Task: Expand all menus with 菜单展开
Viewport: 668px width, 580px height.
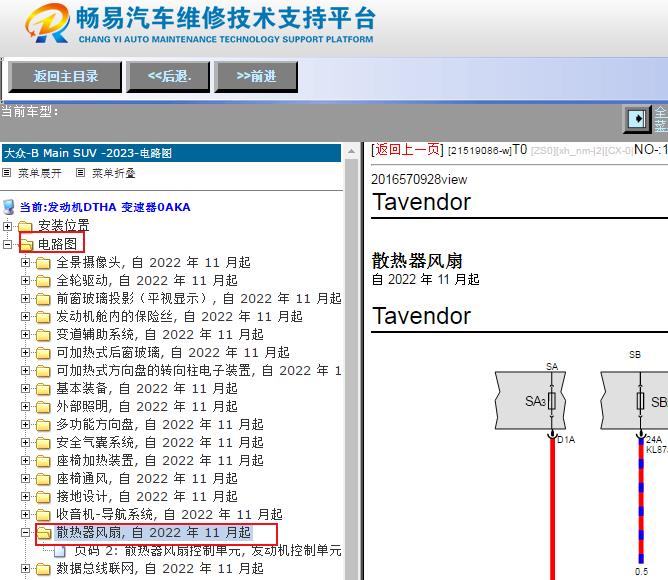Action: pos(40,173)
